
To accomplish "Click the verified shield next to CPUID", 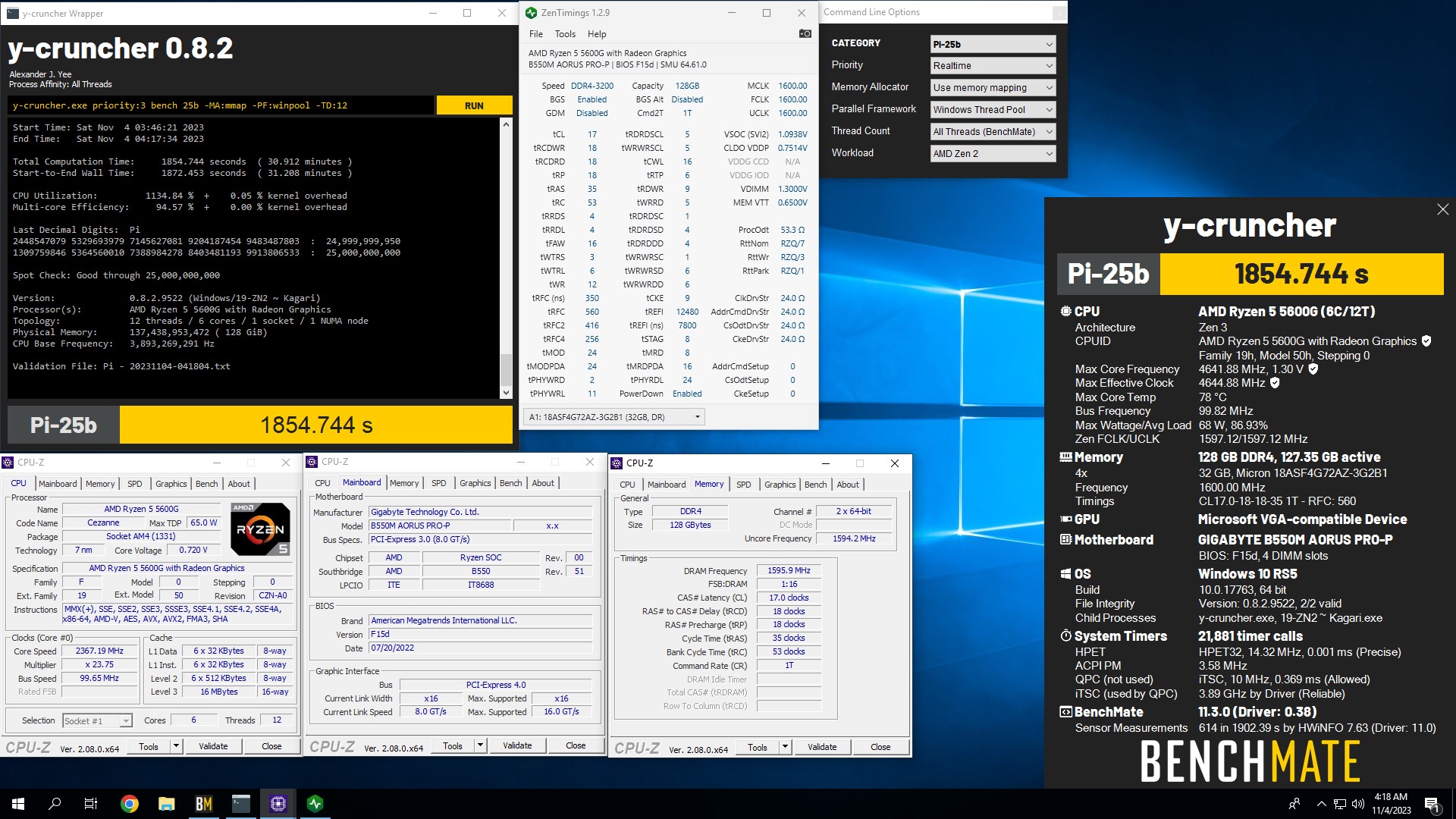I will click(1426, 341).
